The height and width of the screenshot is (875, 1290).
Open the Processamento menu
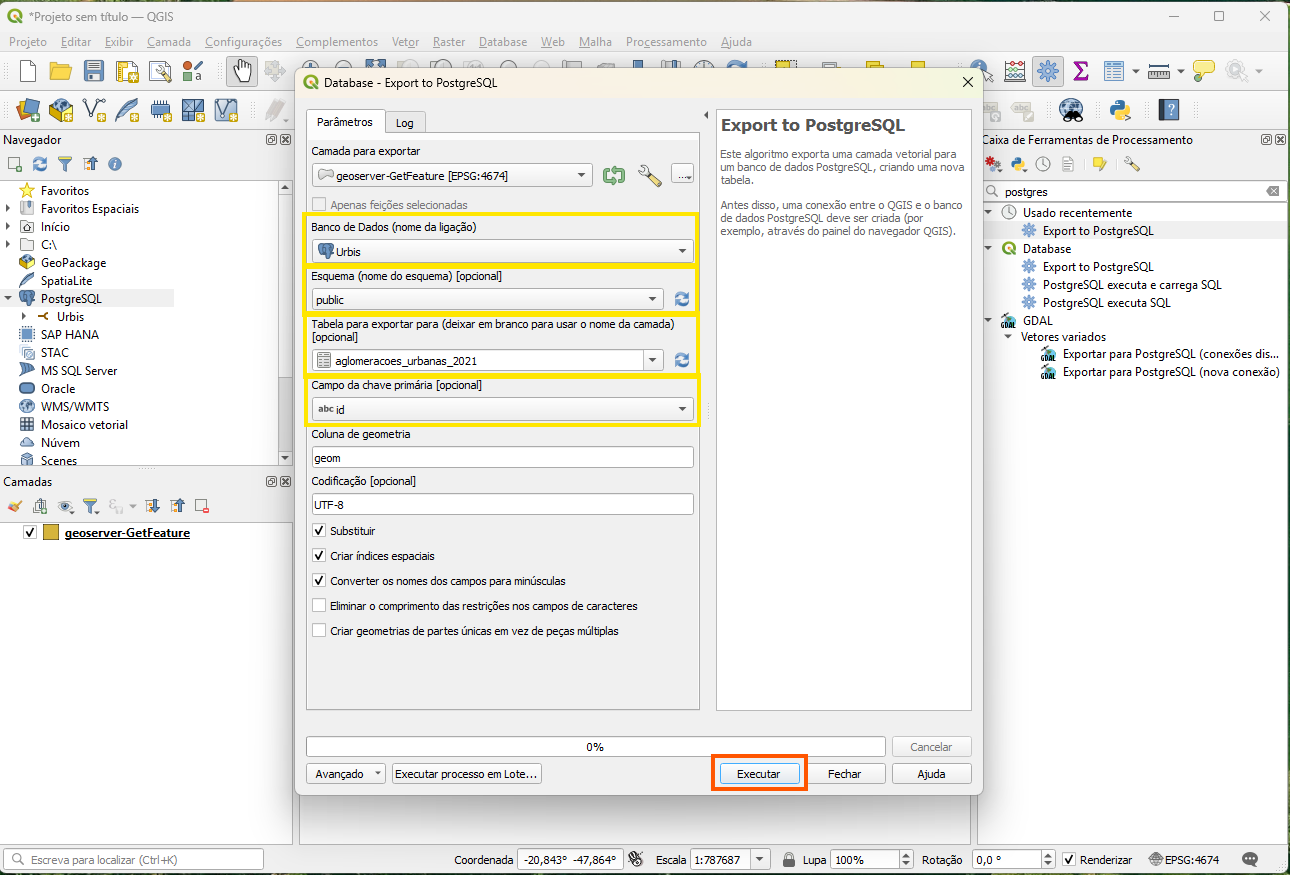(x=666, y=42)
